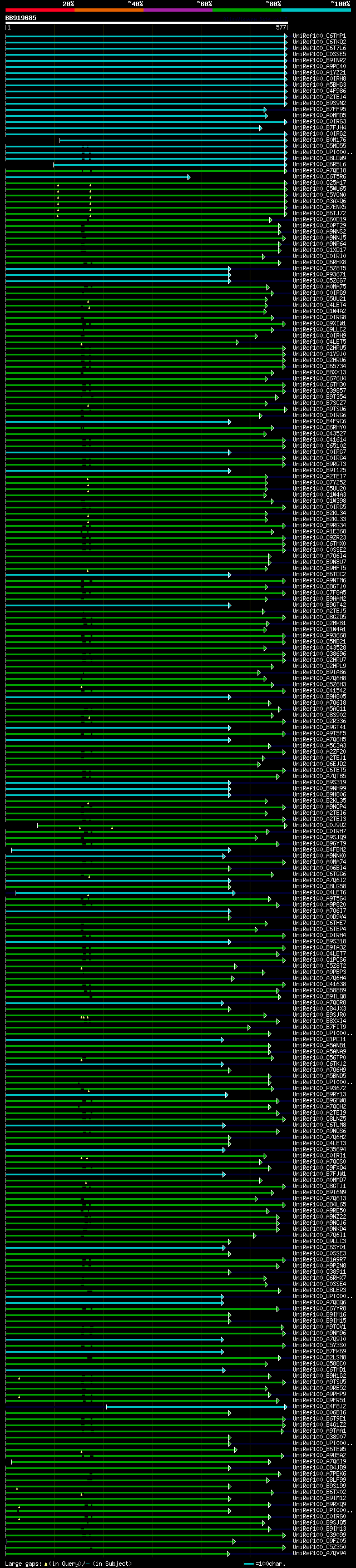Image resolution: width=356 pixels, height=1568 pixels.
Task: Click hit label UniRef100_Q60D19
Action: (319, 219)
